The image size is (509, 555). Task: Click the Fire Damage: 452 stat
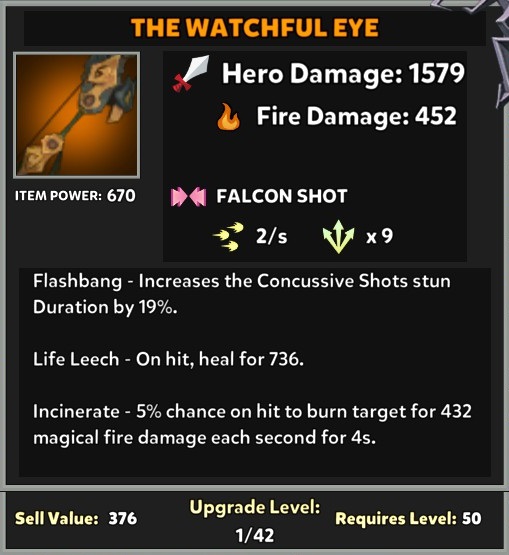356,116
